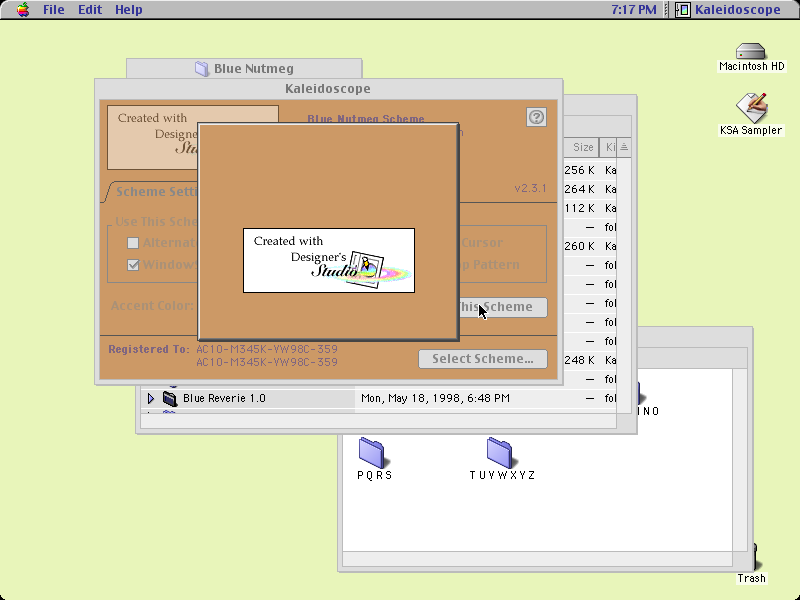Click the menu bar clock
Viewport: 800px width, 600px height.
tap(634, 10)
